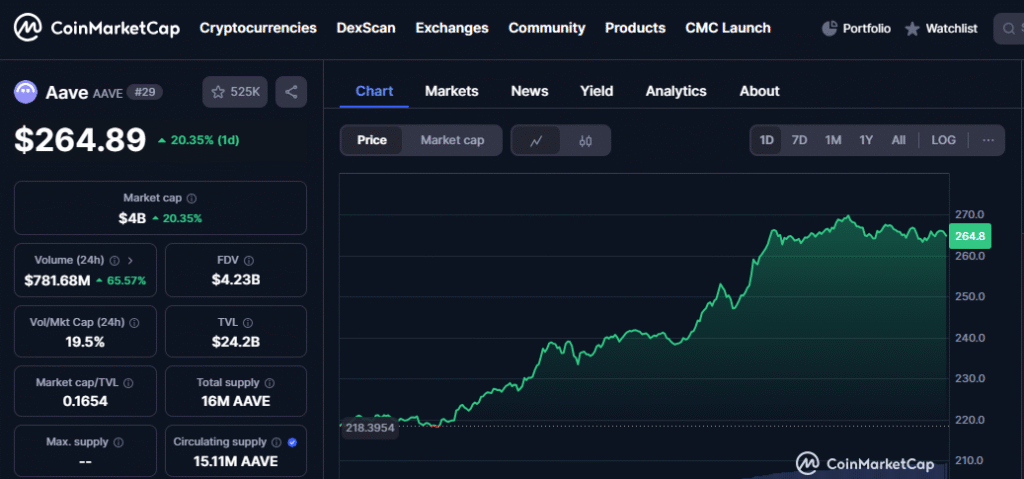The width and height of the screenshot is (1024, 479).
Task: Switch to candlestick chart icon
Action: tap(585, 140)
